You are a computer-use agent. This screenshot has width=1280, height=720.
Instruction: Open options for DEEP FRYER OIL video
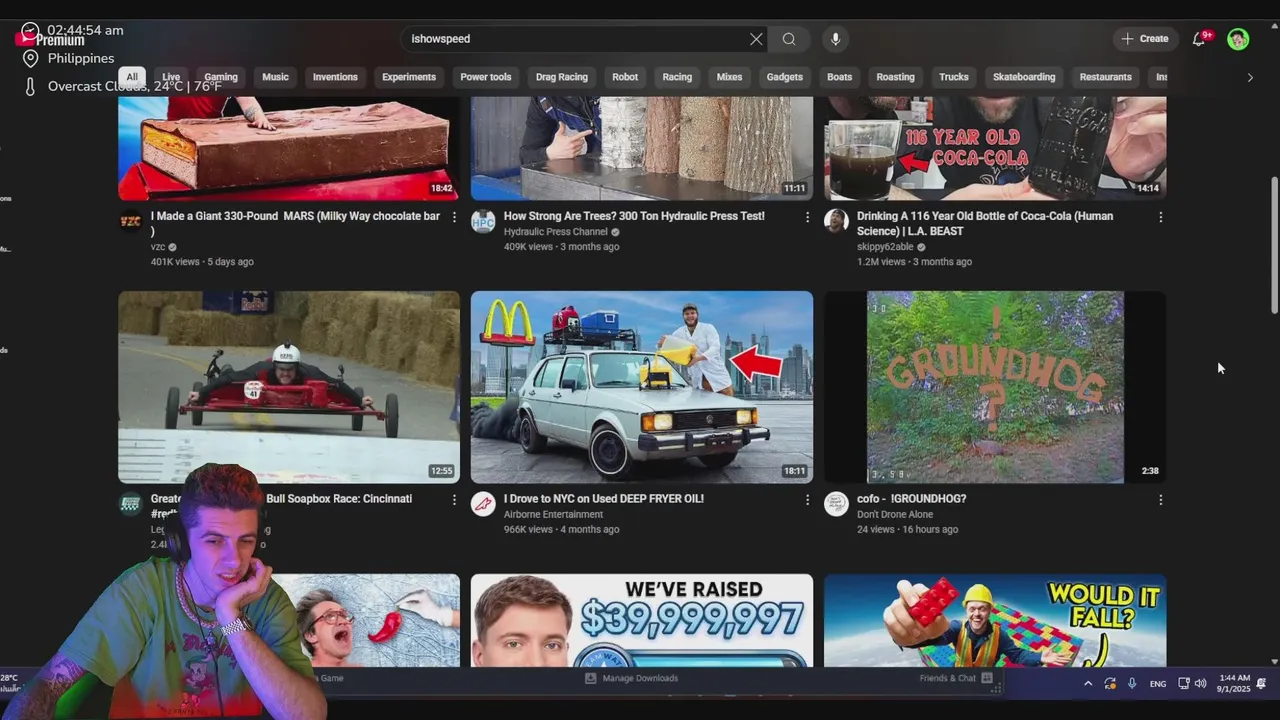(807, 500)
